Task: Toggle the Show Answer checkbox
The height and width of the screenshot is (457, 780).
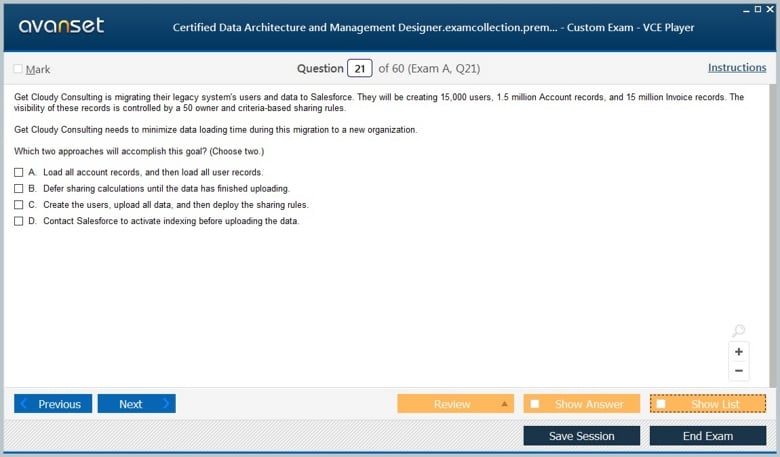Action: (x=535, y=404)
